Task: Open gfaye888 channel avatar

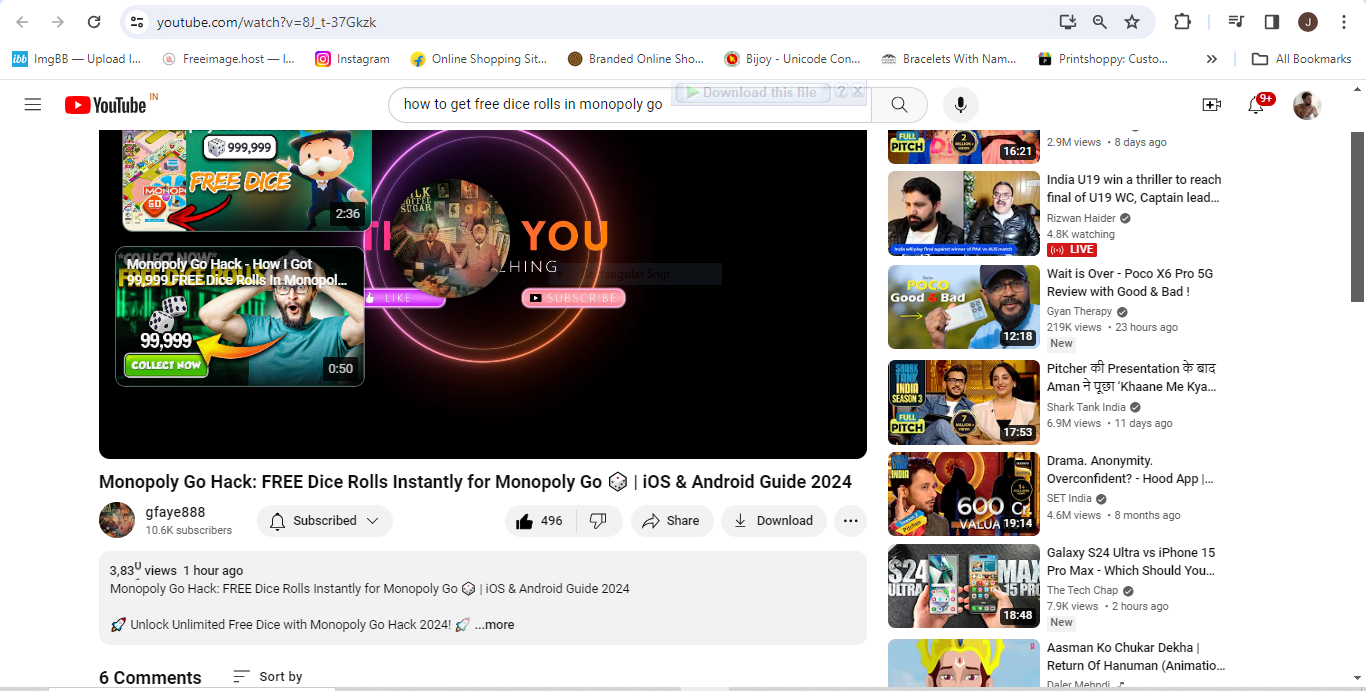Action: pos(117,520)
